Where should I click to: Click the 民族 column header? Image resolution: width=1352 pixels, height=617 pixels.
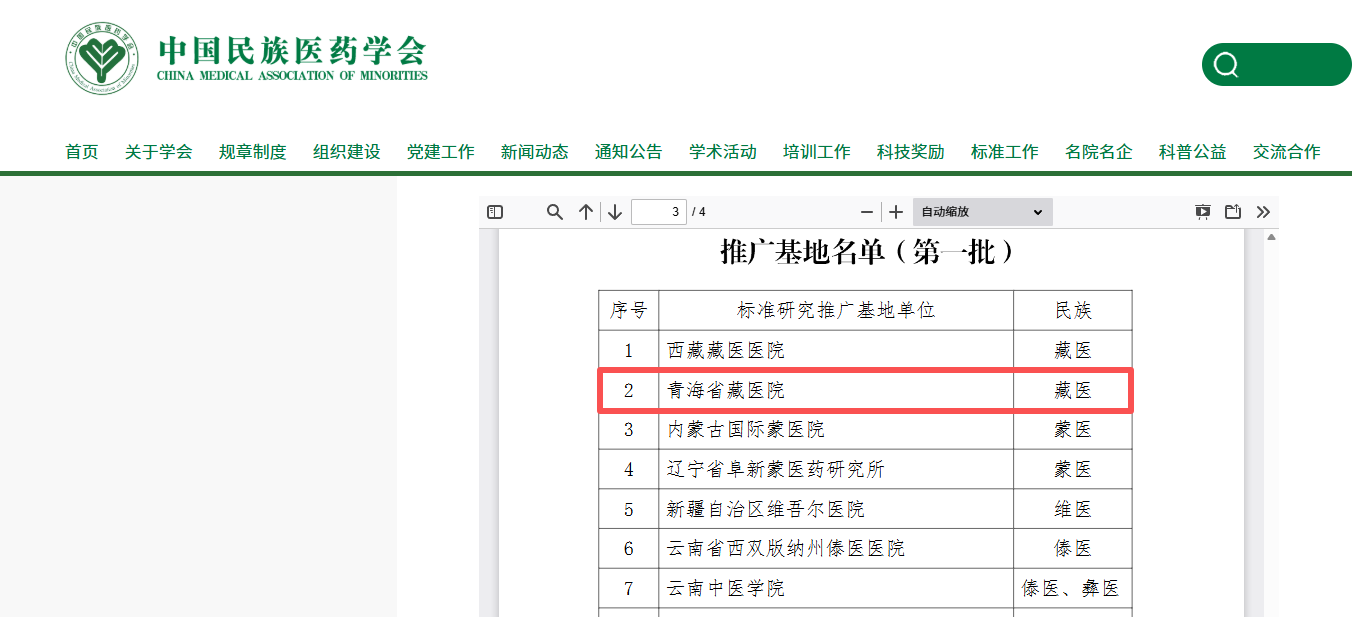[x=1073, y=311]
